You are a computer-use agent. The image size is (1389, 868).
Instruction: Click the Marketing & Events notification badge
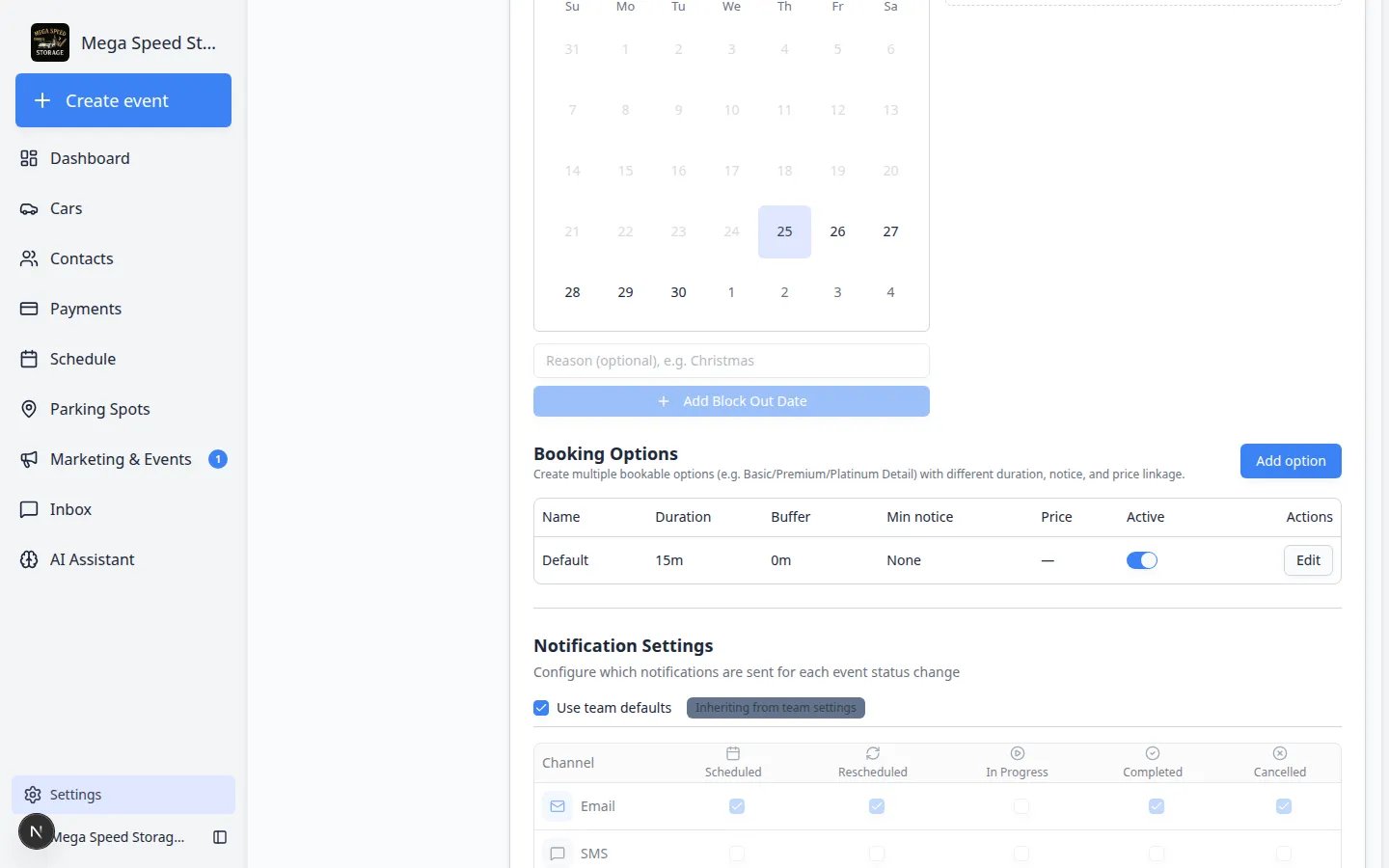(x=218, y=459)
